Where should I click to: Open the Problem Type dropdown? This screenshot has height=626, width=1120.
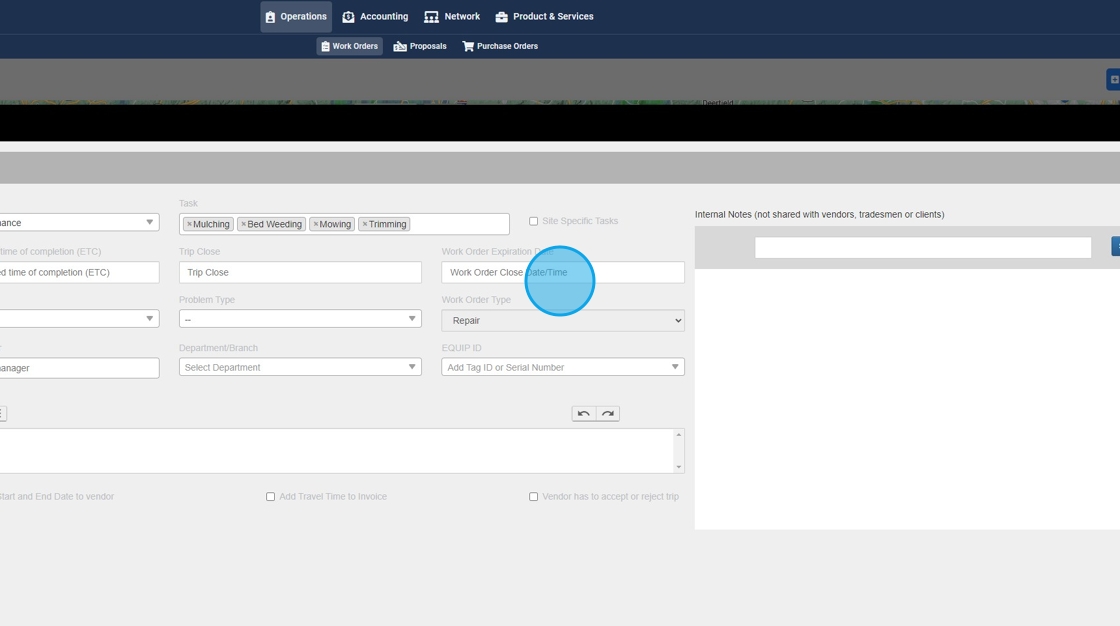tap(300, 319)
